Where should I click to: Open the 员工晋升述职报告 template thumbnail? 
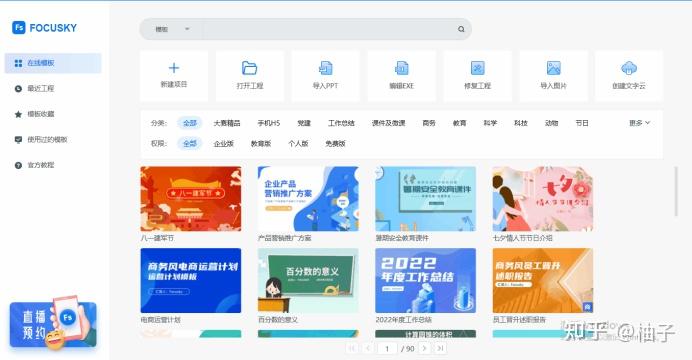pos(543,281)
